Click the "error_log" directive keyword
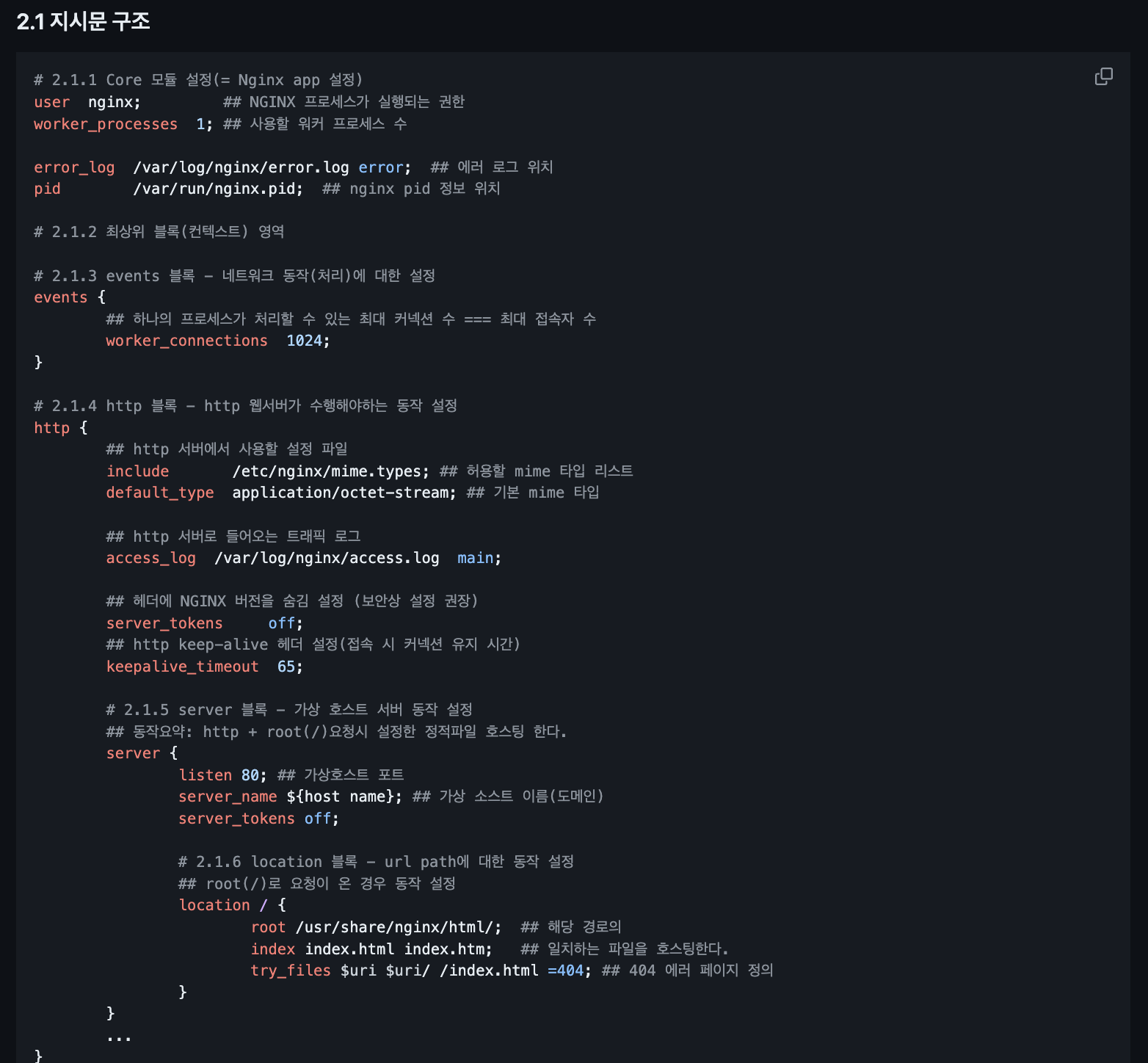The image size is (1148, 1063). [74, 167]
